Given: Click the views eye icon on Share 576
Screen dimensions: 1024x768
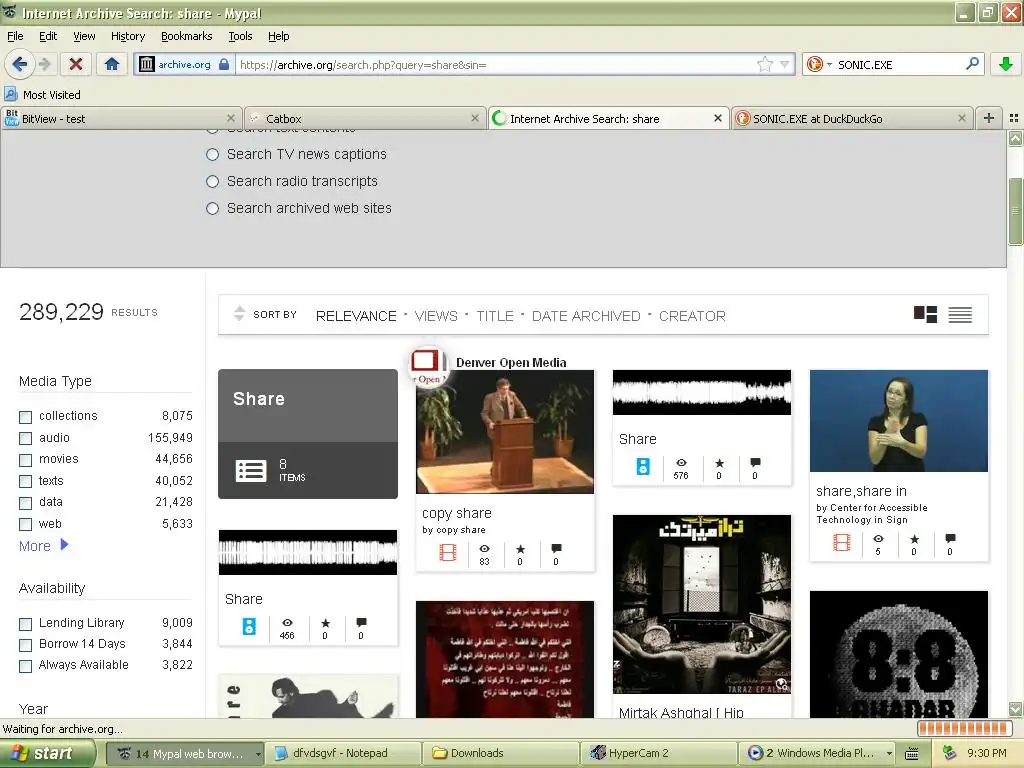Looking at the screenshot, I should point(681,462).
